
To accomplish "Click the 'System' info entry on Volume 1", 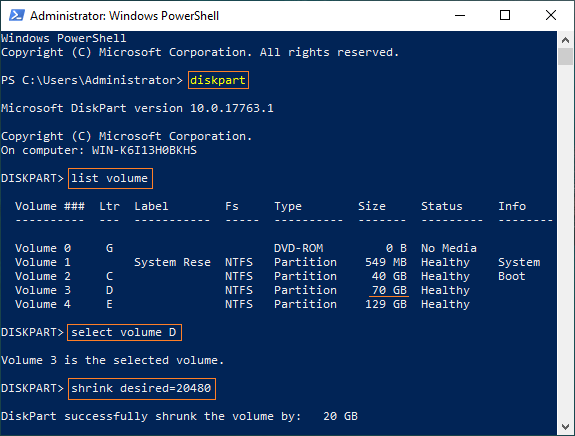I will (519, 262).
